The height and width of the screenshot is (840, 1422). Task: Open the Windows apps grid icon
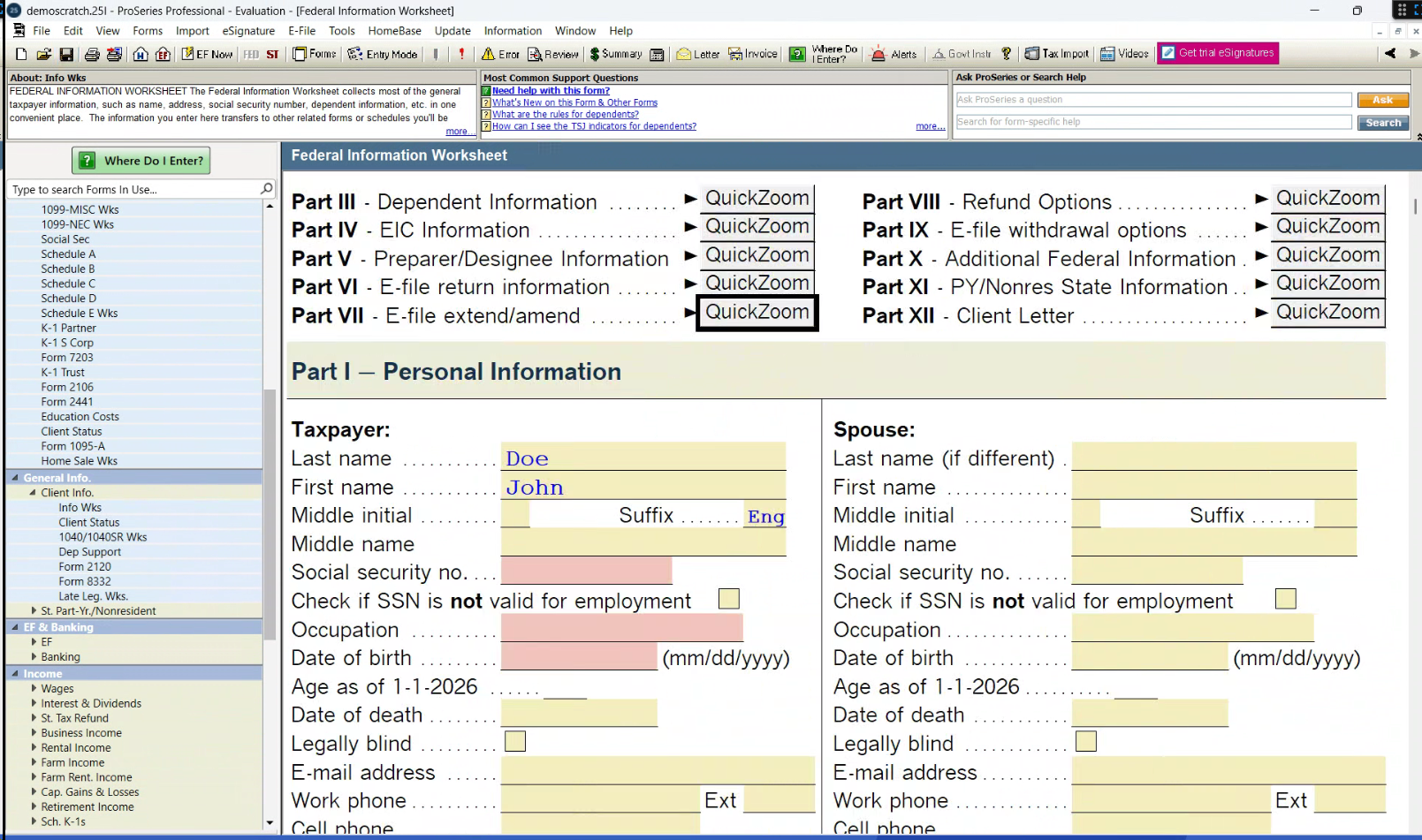(x=1403, y=11)
